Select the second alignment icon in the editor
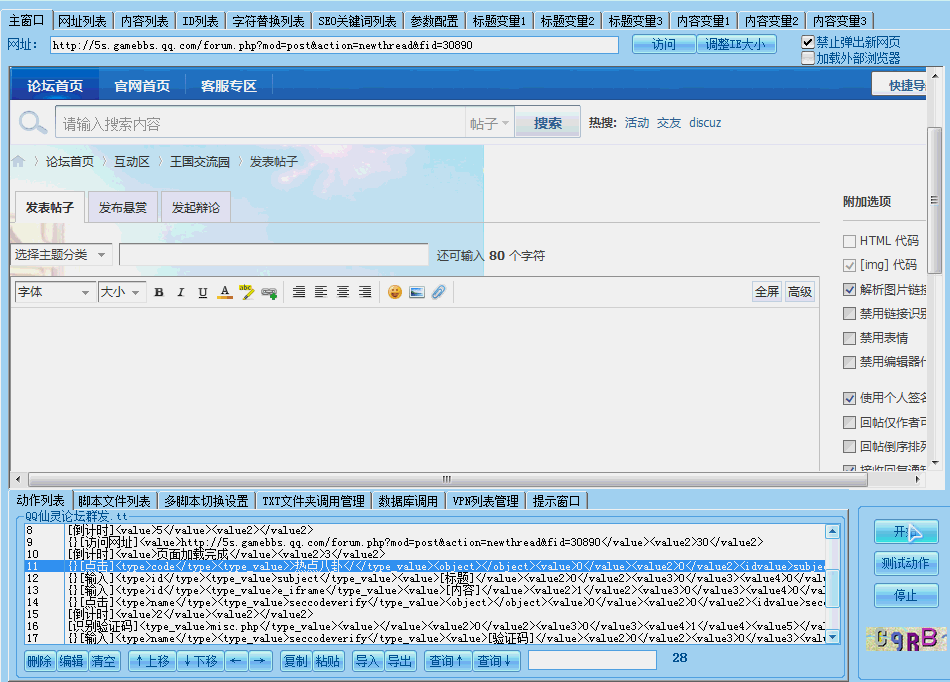This screenshot has width=950, height=682. [x=321, y=292]
